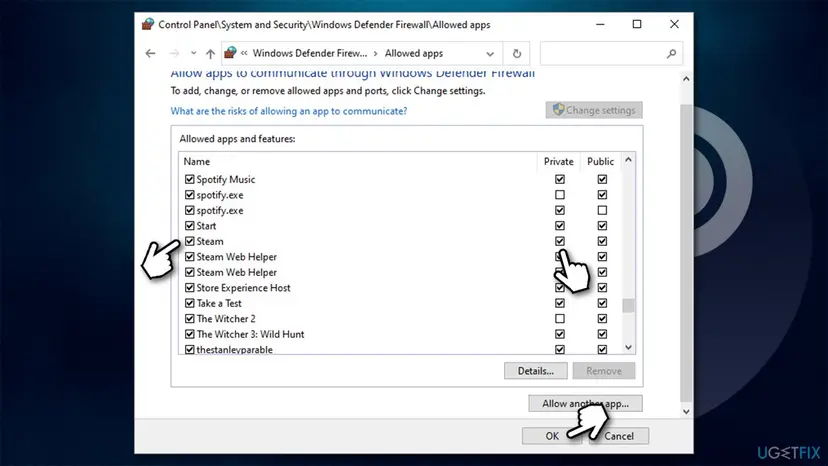Click the apps list scrollbar thumb

point(628,306)
